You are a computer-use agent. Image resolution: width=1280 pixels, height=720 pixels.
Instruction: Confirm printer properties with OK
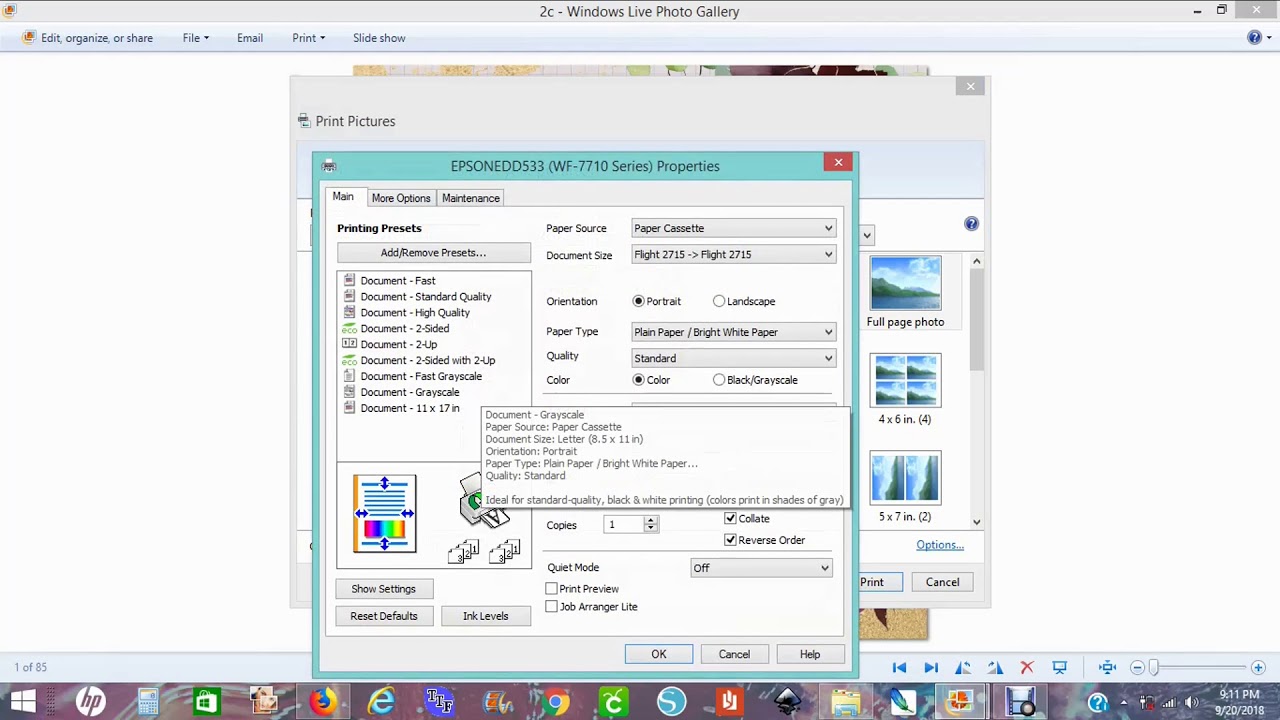tap(659, 654)
